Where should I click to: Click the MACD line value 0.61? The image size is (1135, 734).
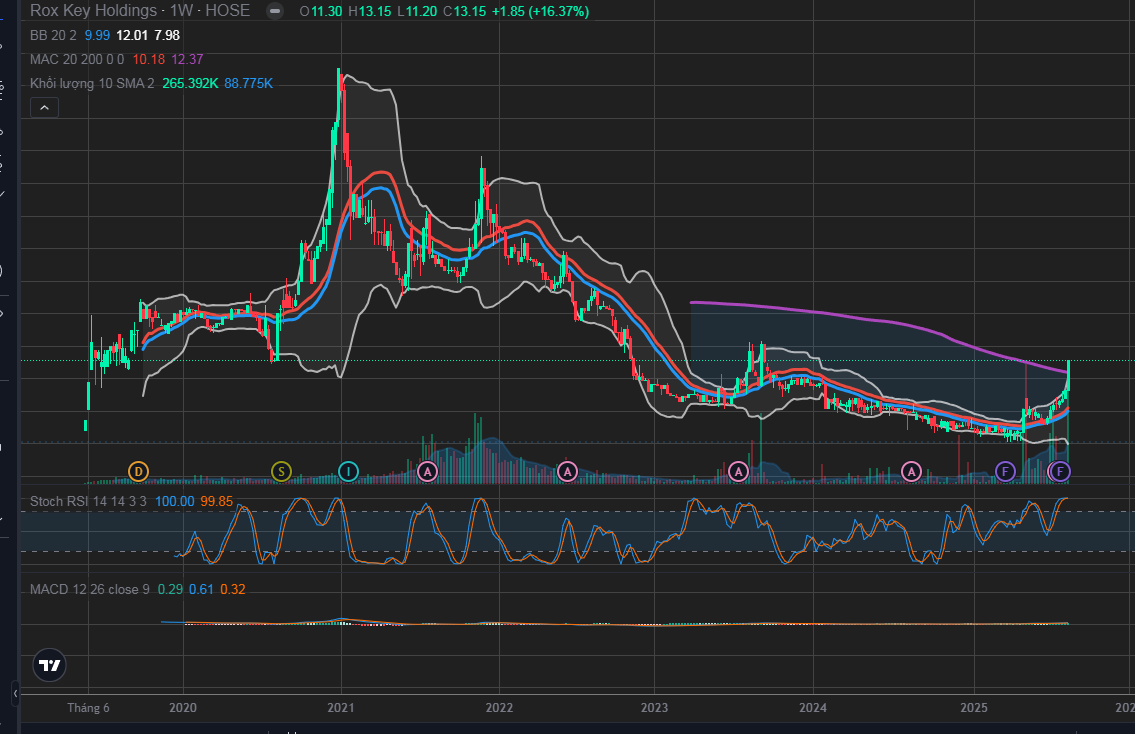(x=201, y=589)
